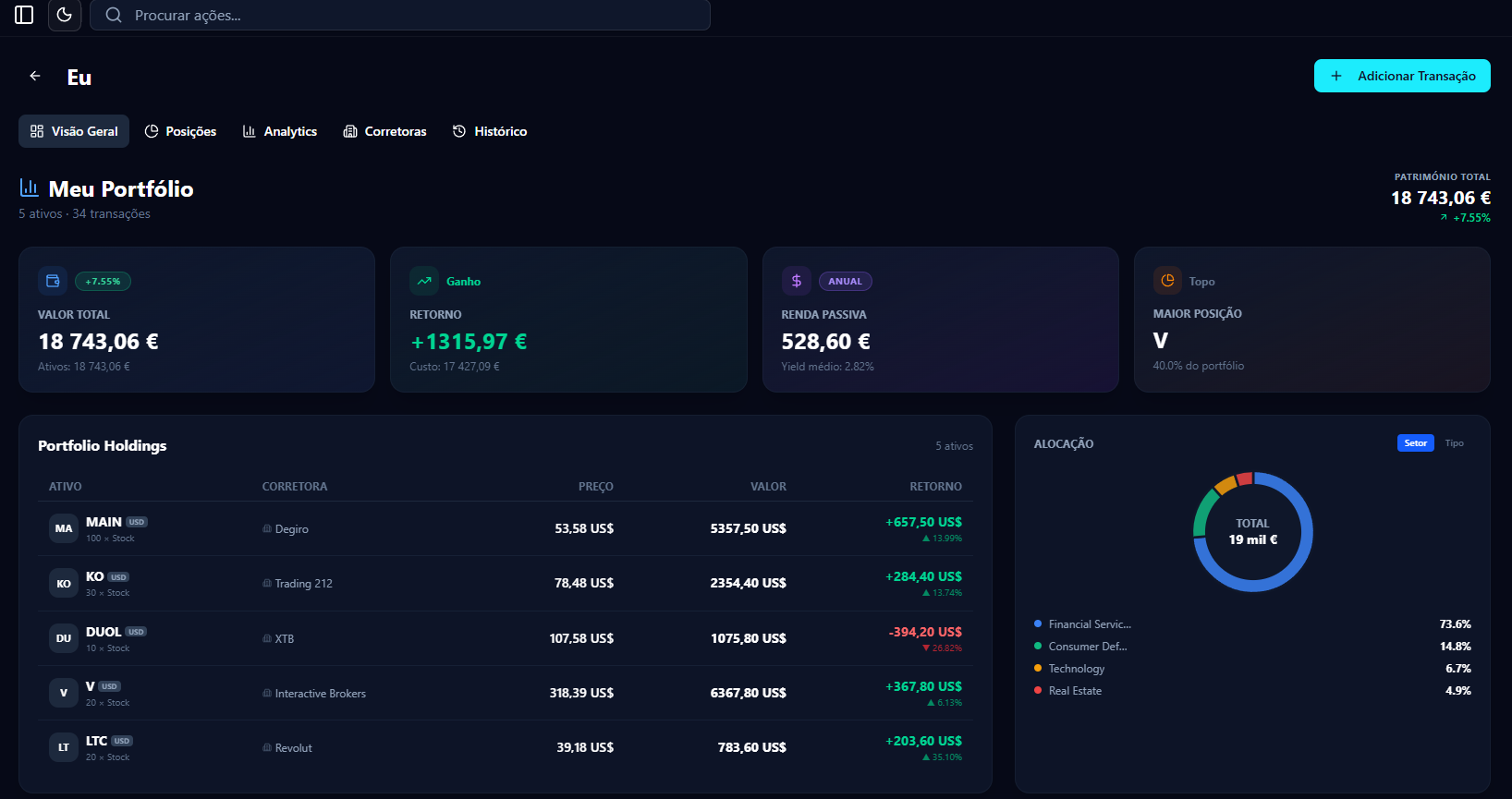1512x799 pixels.
Task: Click the DU avatar icon for DUOL
Action: click(64, 638)
